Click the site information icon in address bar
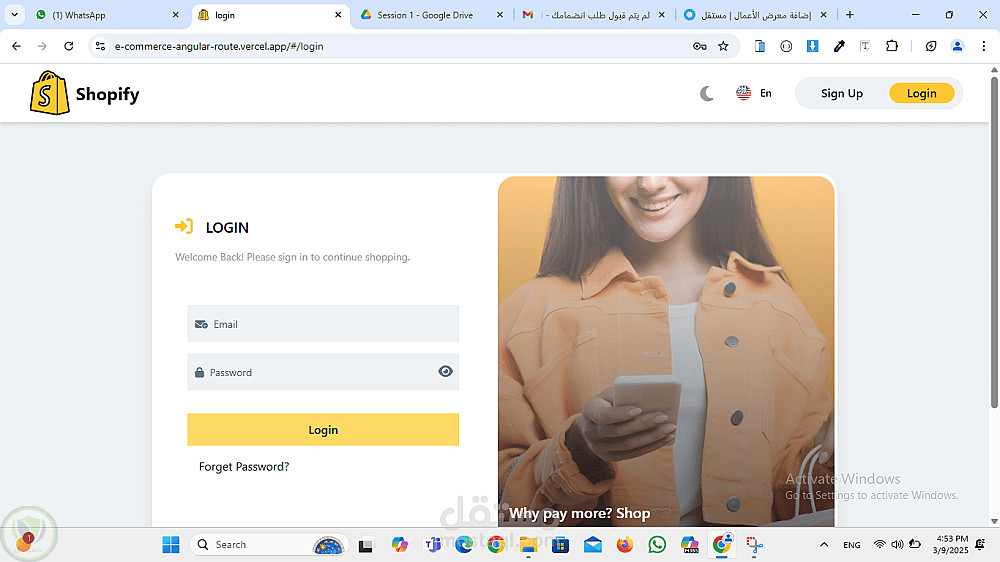 click(x=100, y=46)
